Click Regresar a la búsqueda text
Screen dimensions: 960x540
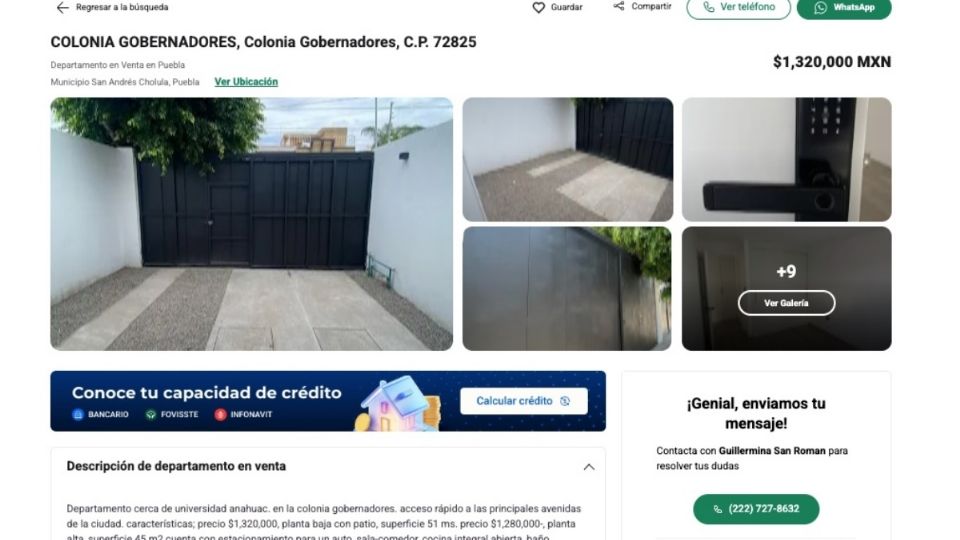click(122, 7)
